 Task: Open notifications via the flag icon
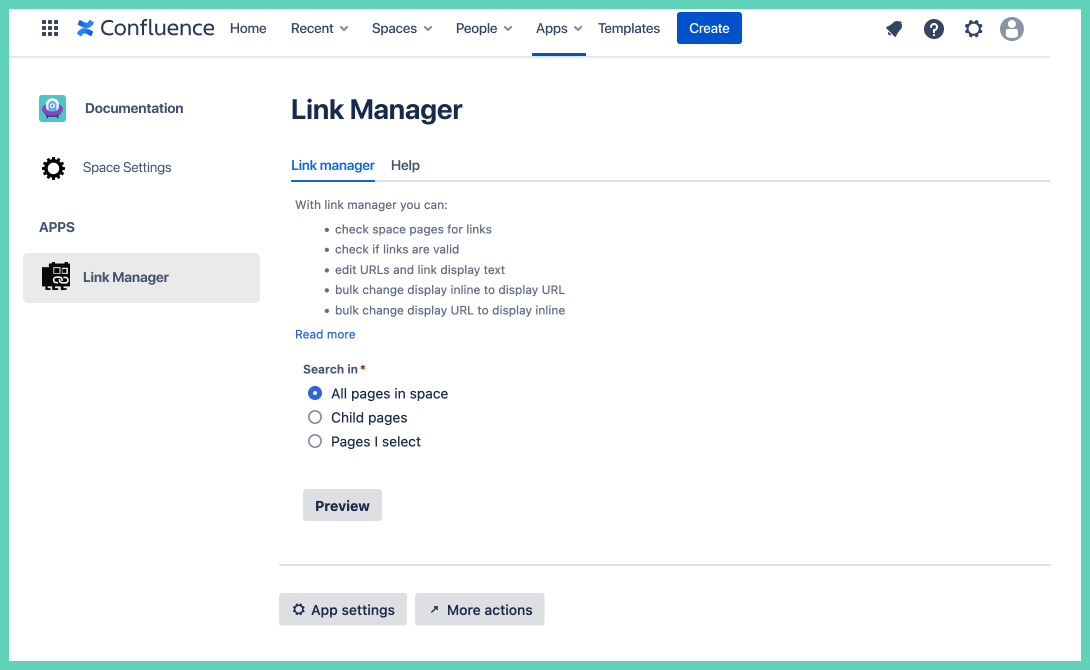893,29
